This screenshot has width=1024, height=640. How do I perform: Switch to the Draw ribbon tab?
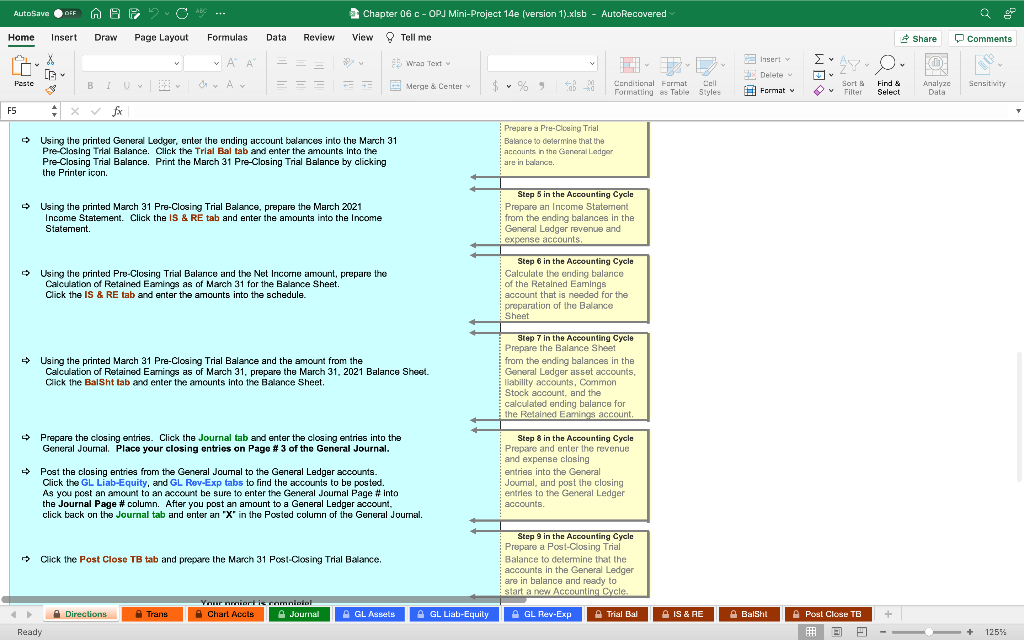pos(106,37)
